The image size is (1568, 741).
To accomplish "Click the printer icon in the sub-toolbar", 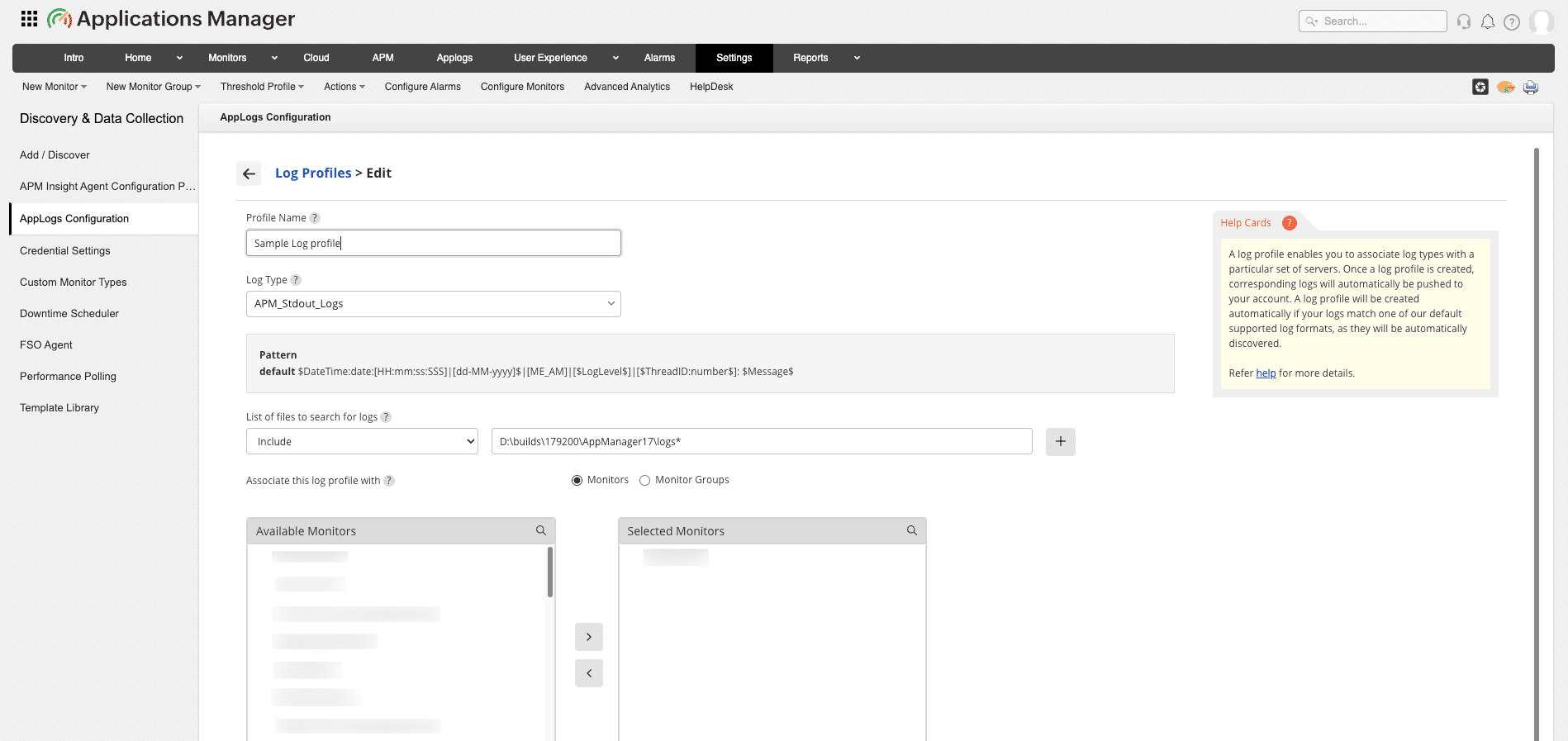I will coord(1531,87).
